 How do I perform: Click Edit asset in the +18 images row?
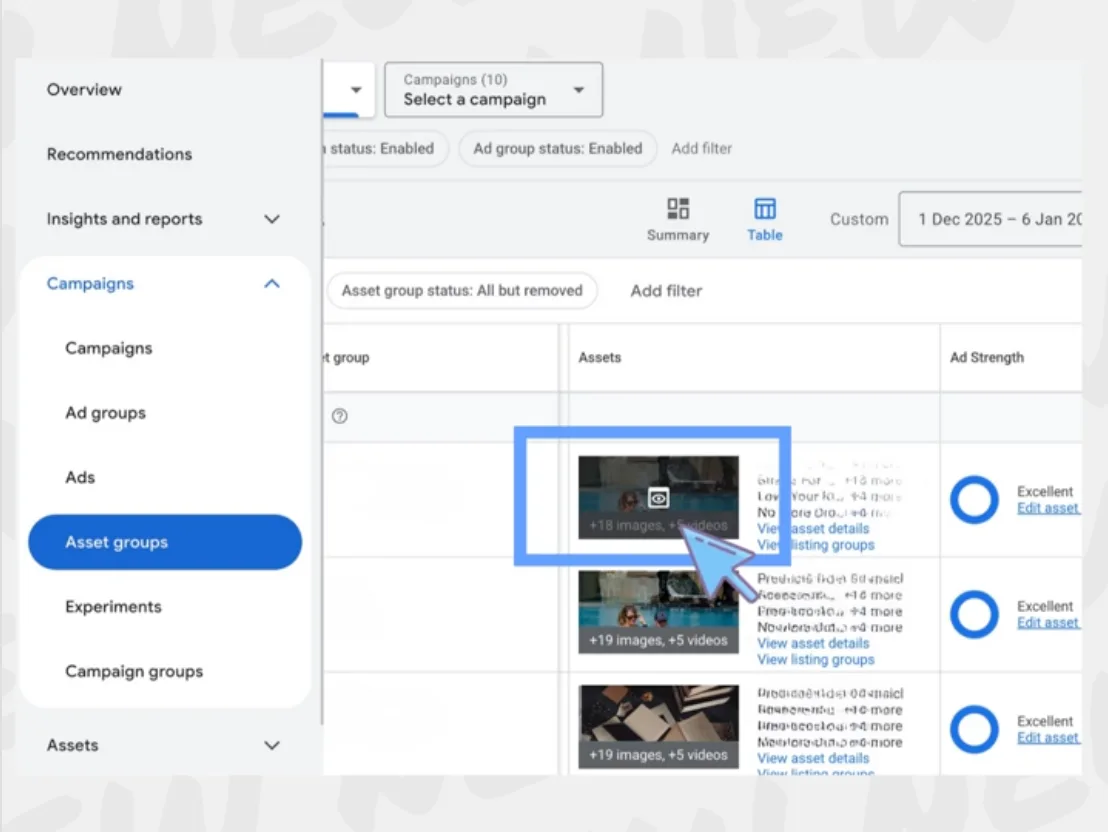pyautogui.click(x=1048, y=508)
